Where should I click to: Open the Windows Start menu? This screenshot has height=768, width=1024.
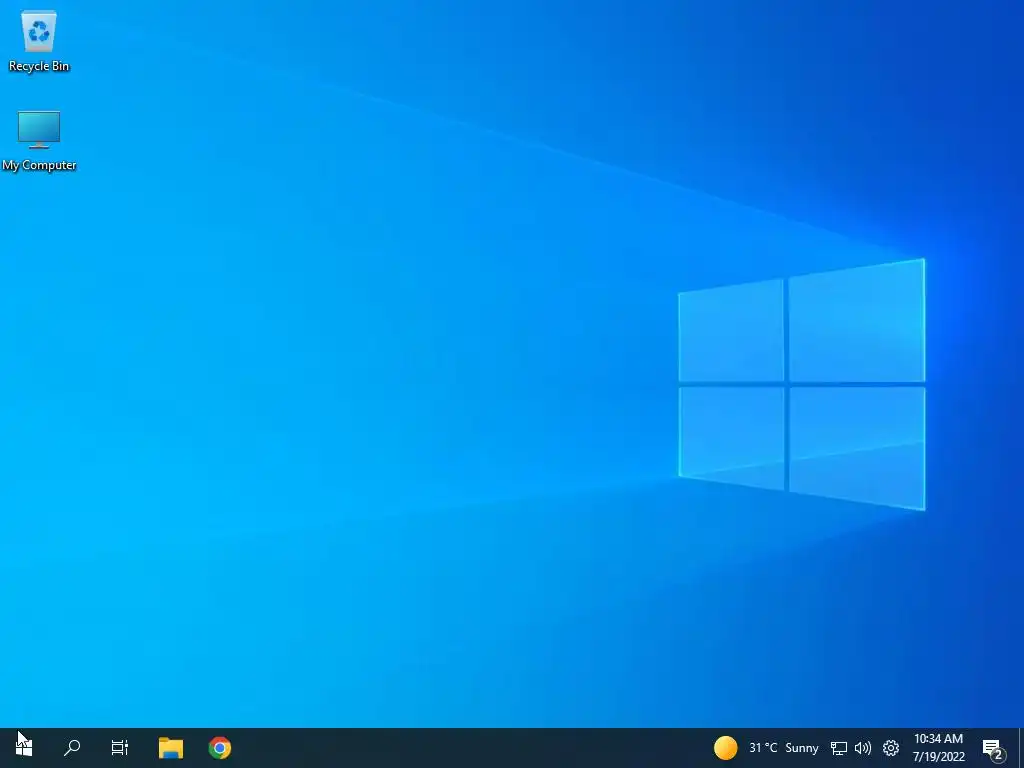coord(24,748)
